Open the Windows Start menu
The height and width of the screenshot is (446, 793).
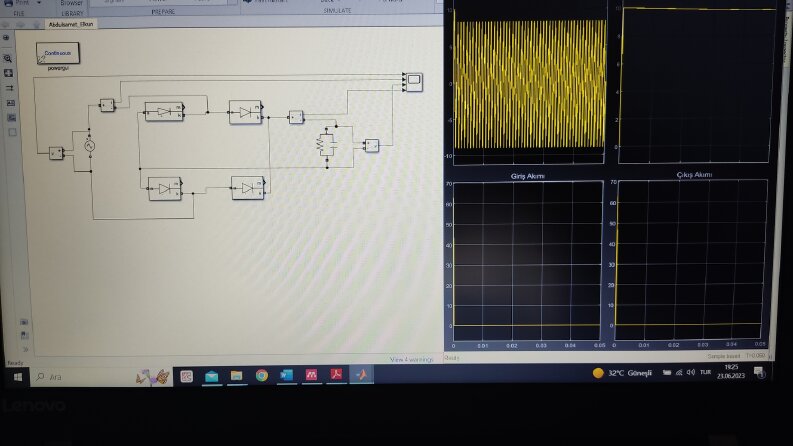18,377
